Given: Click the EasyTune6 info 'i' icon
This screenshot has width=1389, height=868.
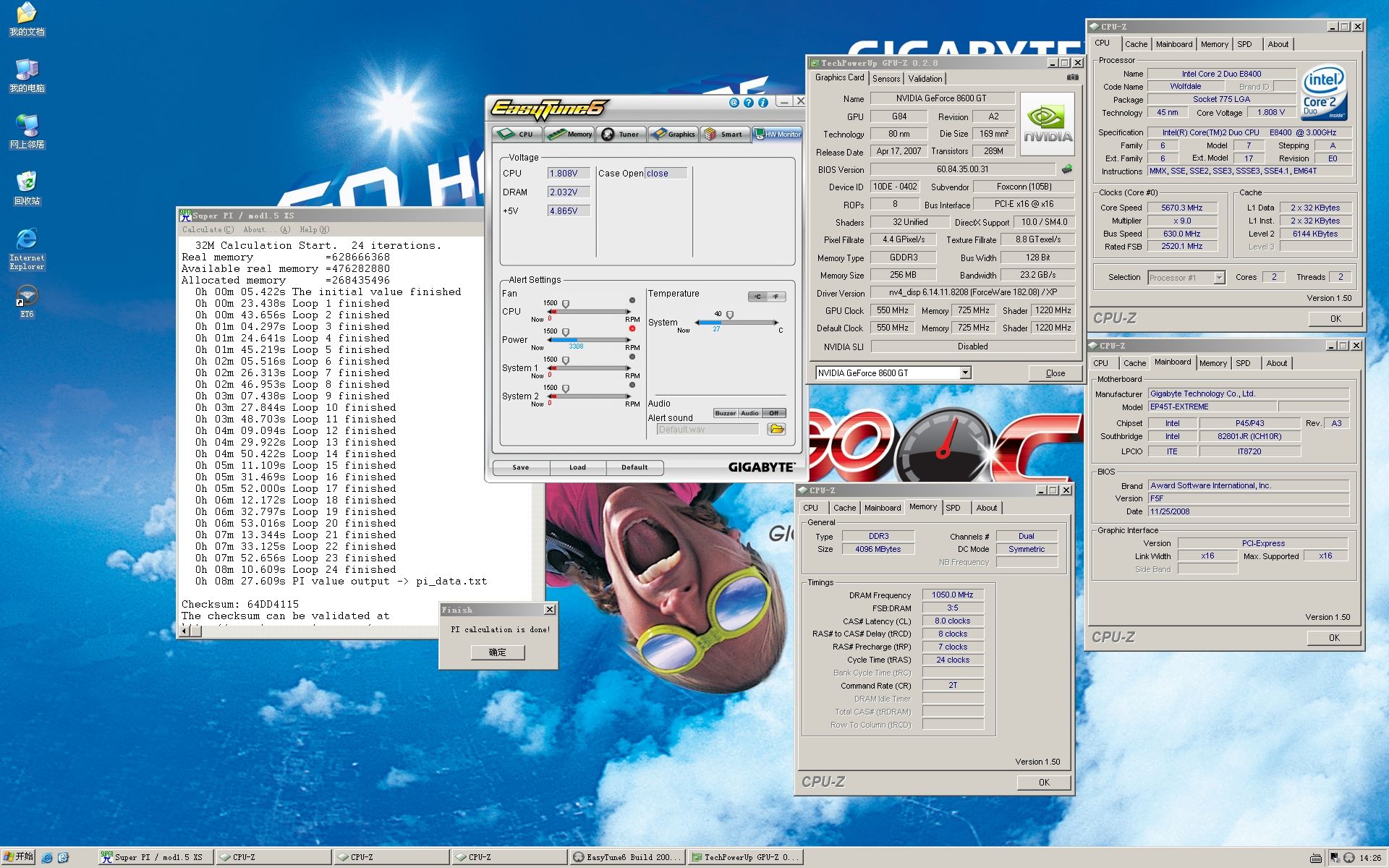Looking at the screenshot, I should pyautogui.click(x=763, y=103).
